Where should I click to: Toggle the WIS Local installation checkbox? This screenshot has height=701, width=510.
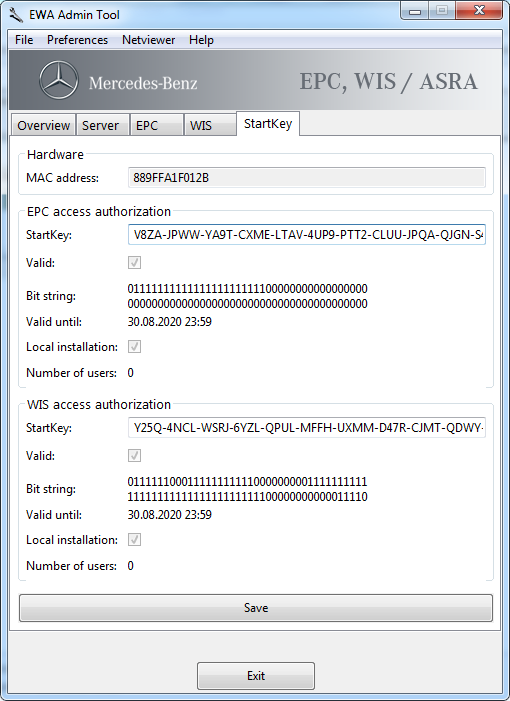click(x=135, y=540)
